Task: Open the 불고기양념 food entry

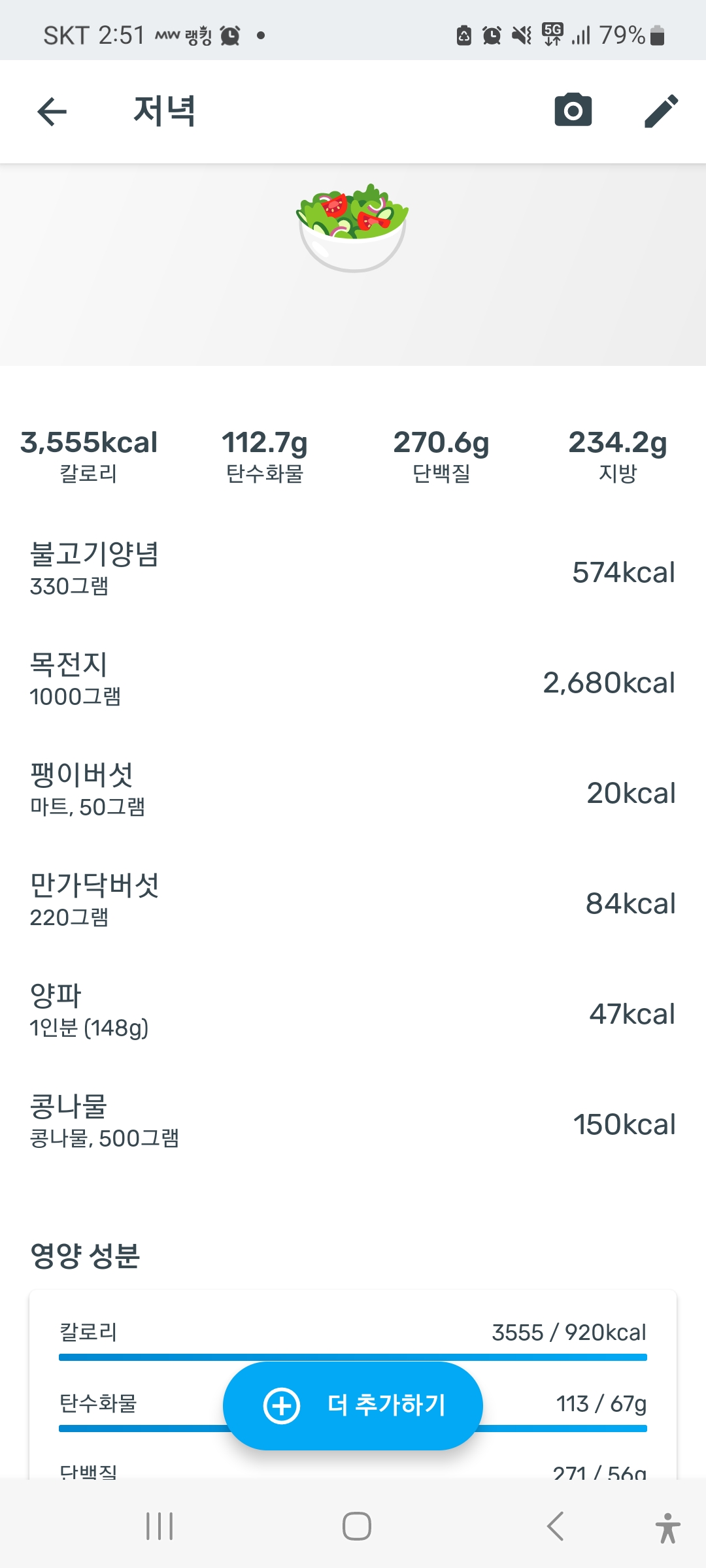Action: 353,570
